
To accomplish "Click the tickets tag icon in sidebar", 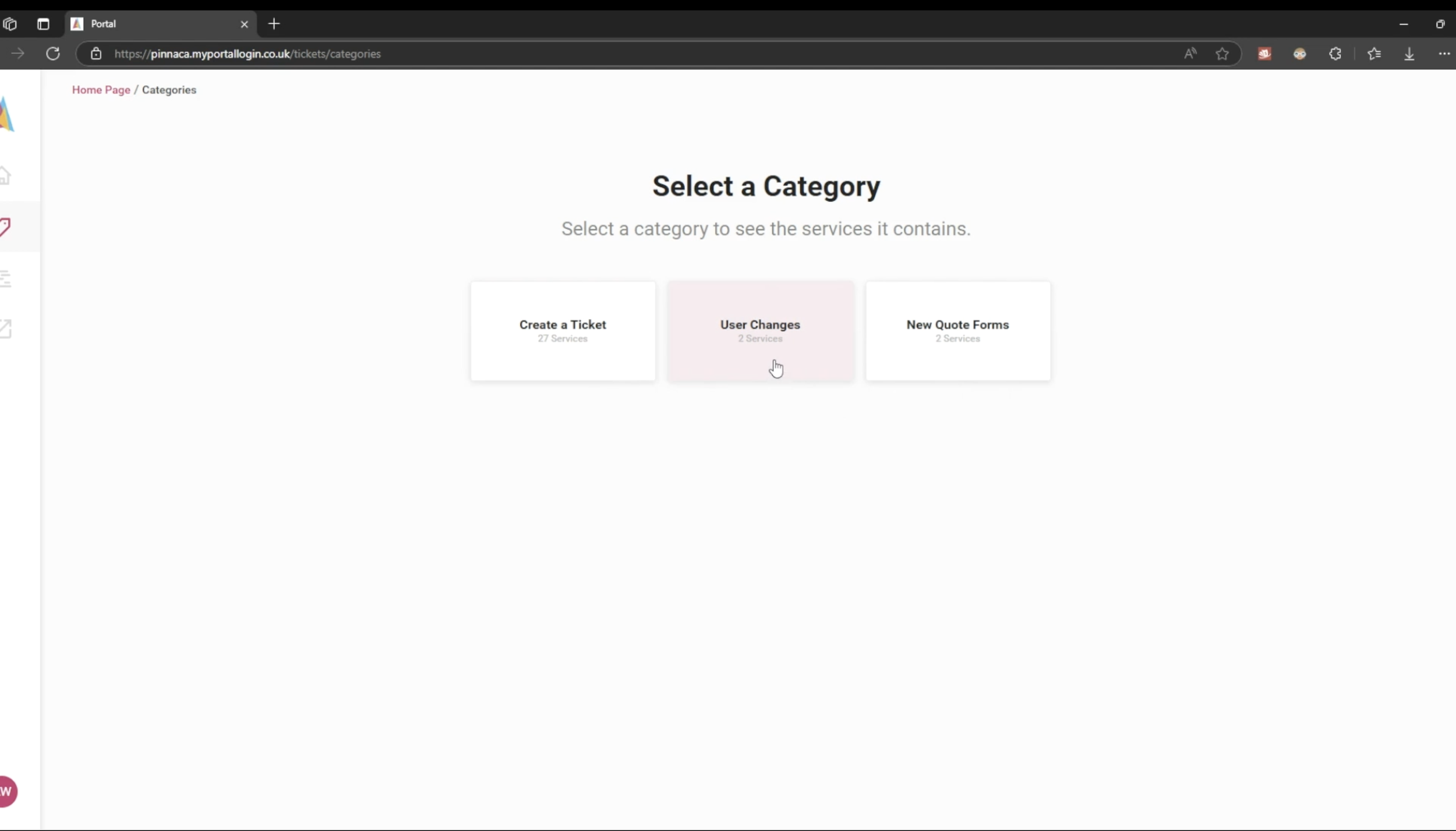I will click(6, 227).
